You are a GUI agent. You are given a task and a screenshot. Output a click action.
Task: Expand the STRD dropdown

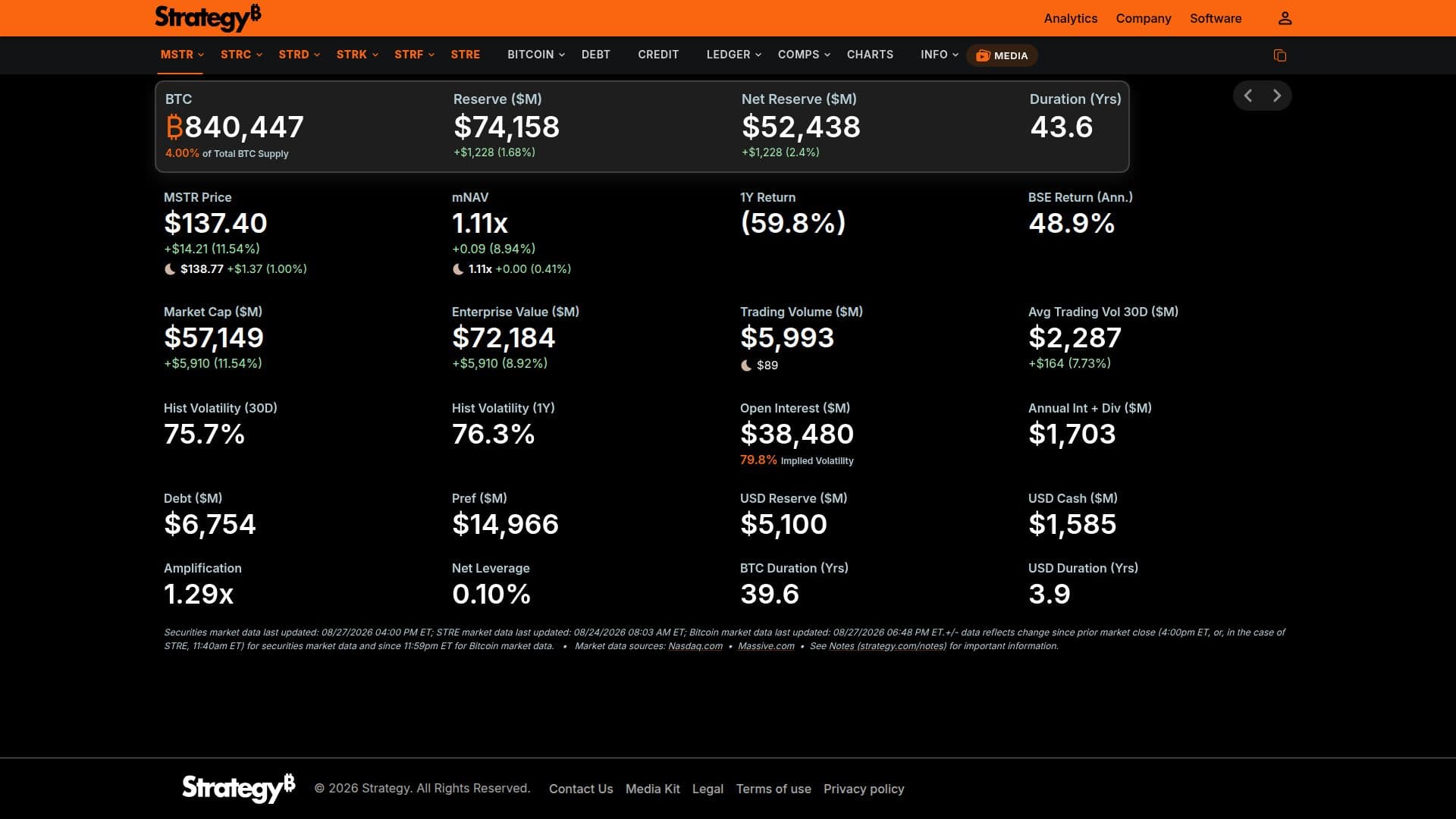tap(299, 55)
